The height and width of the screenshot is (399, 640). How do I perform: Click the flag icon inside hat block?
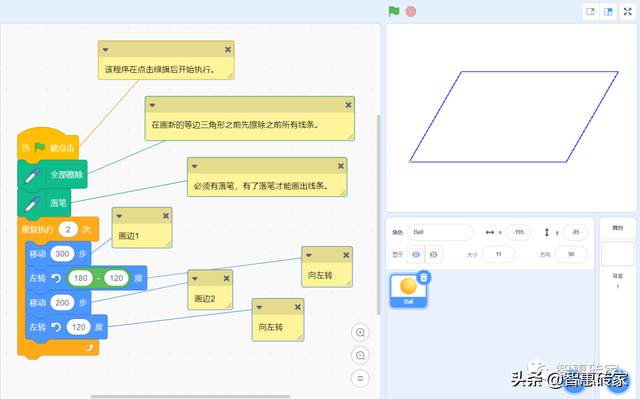coord(40,147)
